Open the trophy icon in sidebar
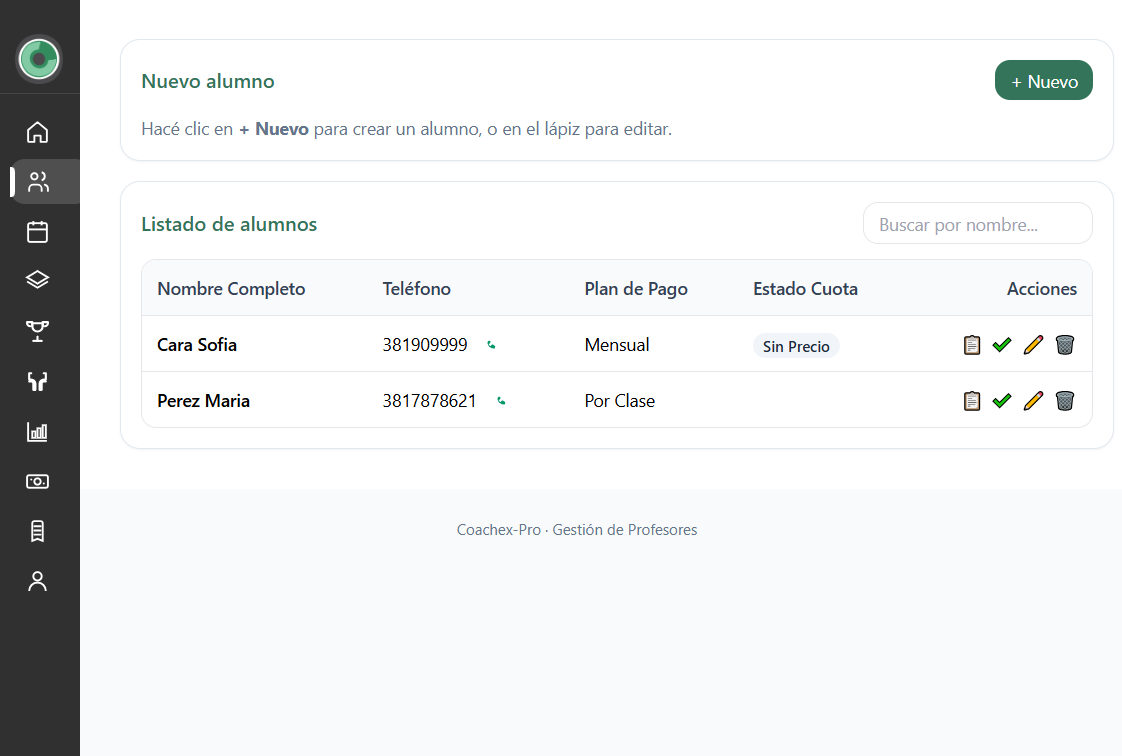This screenshot has height=756, width=1122. coord(37,331)
